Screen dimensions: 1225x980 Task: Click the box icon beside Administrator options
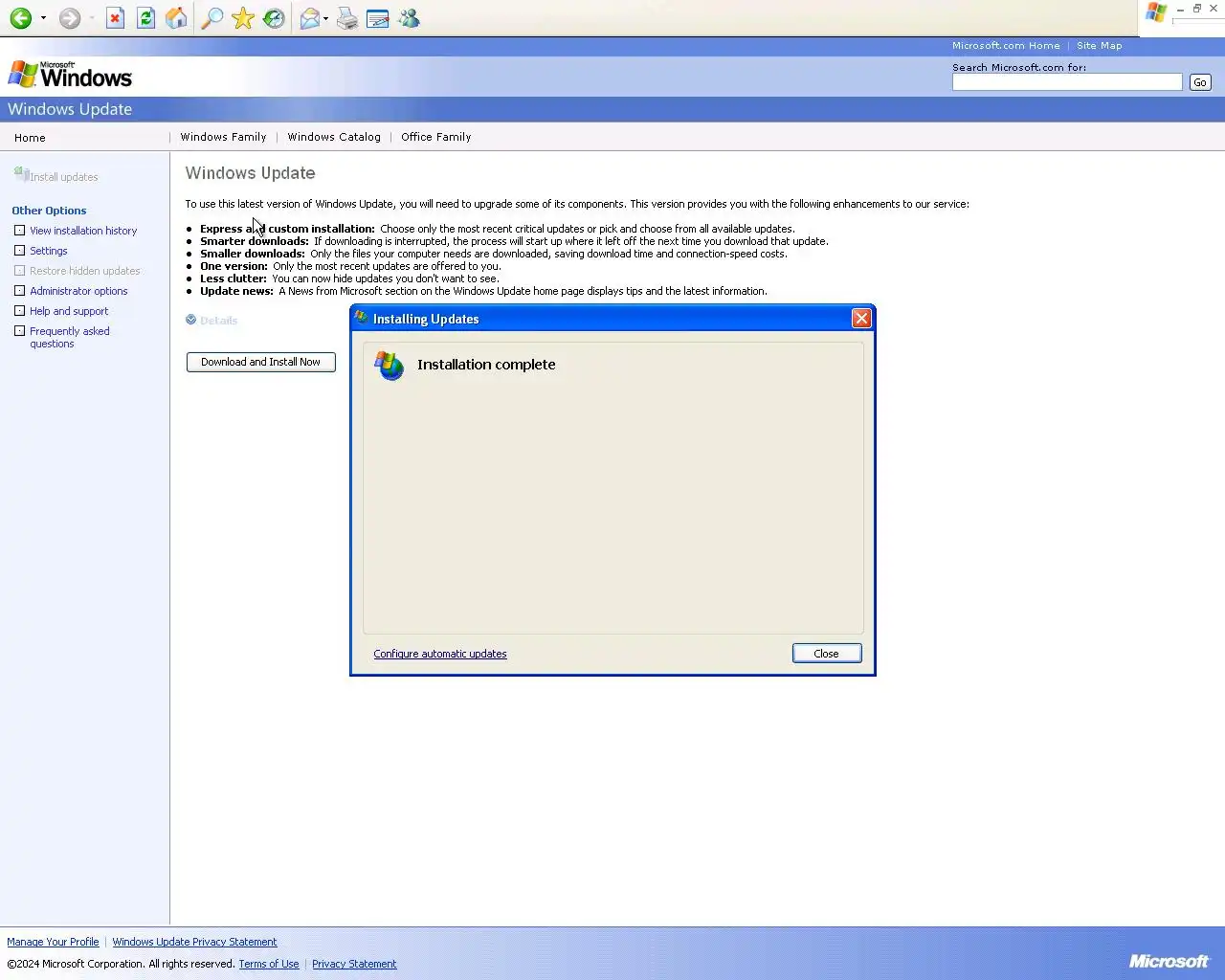[x=19, y=291]
